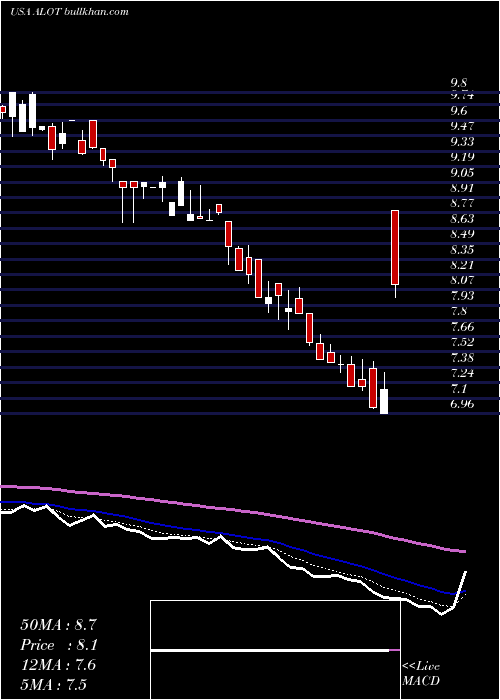500x700 pixels.
Task: Click the 6.96 price axis label
Action: coord(462,404)
